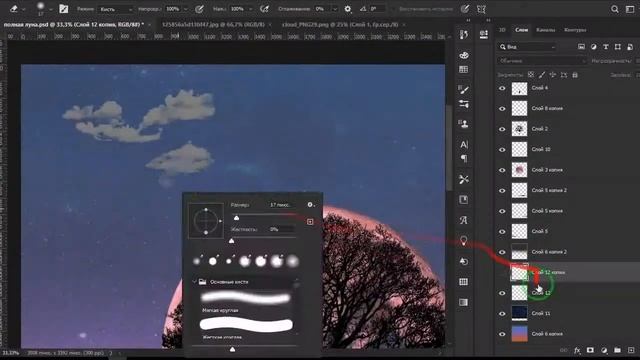Hide layer Слой 2
The width and height of the screenshot is (640, 360).
(x=502, y=129)
